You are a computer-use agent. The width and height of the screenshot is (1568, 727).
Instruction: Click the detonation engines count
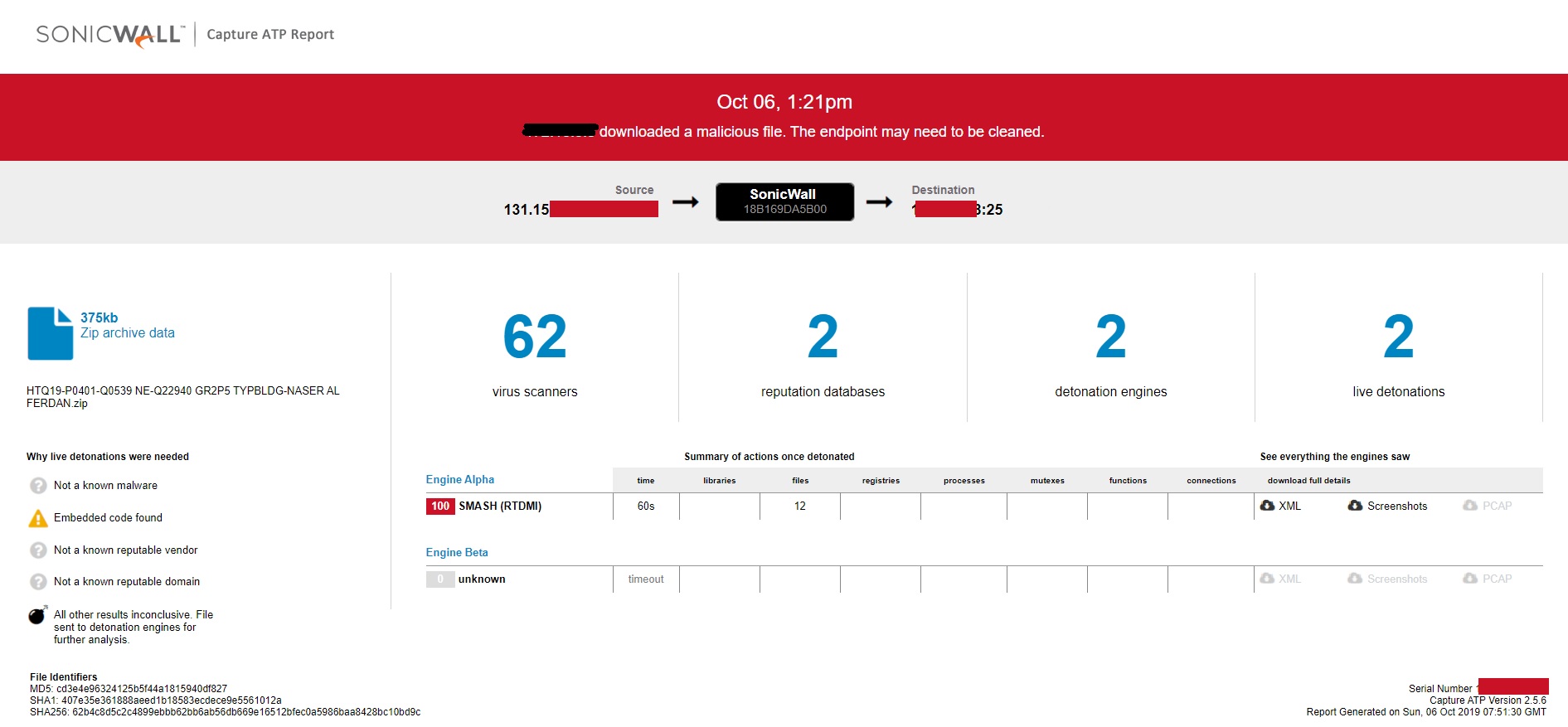click(x=1111, y=337)
